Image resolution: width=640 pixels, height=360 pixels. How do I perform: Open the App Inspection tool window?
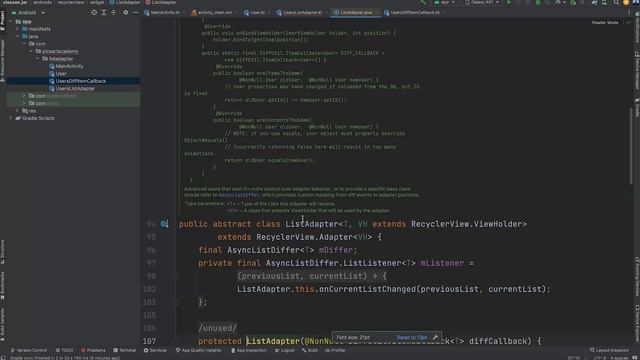point(249,350)
